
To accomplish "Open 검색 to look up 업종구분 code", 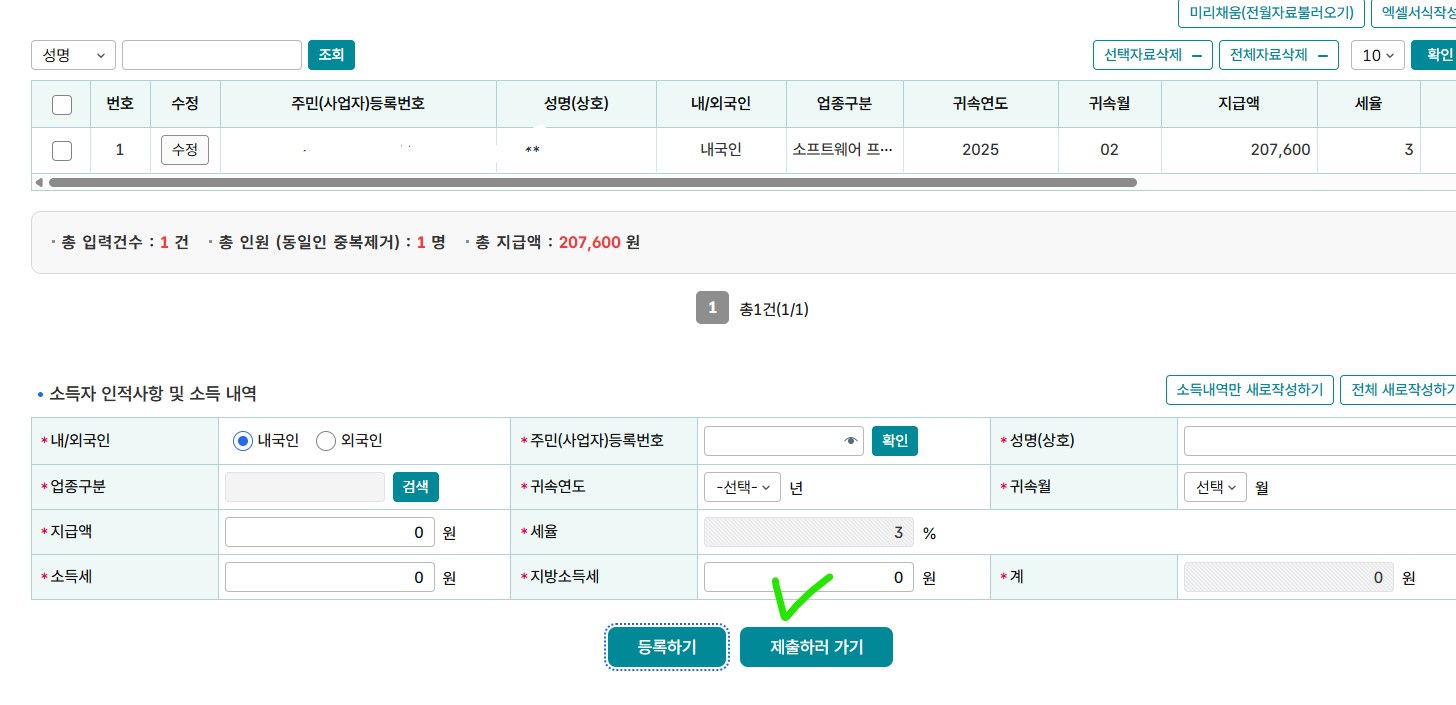I will pos(415,487).
